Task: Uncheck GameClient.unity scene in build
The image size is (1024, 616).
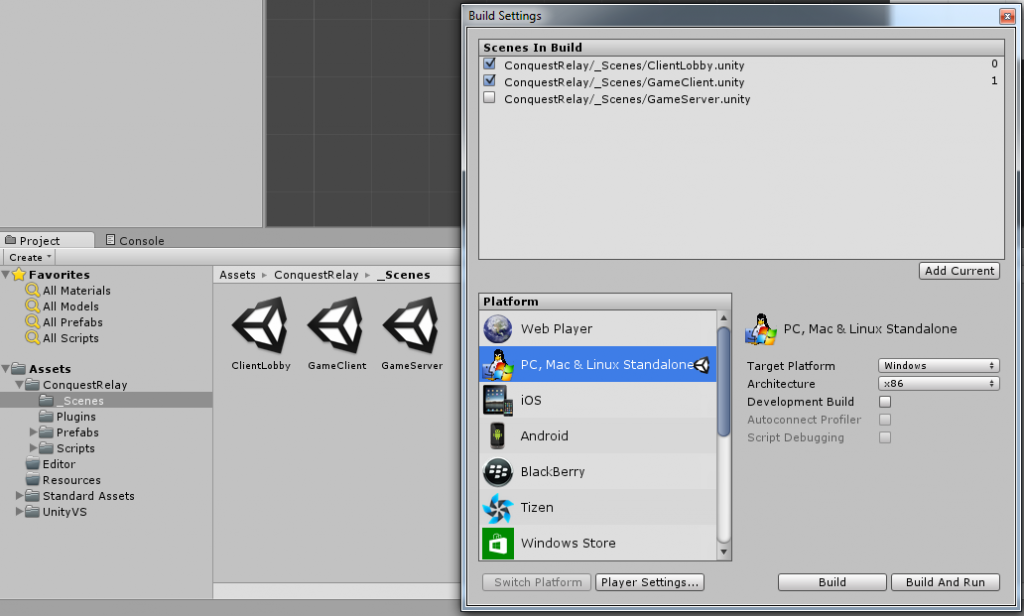Action: [x=489, y=81]
